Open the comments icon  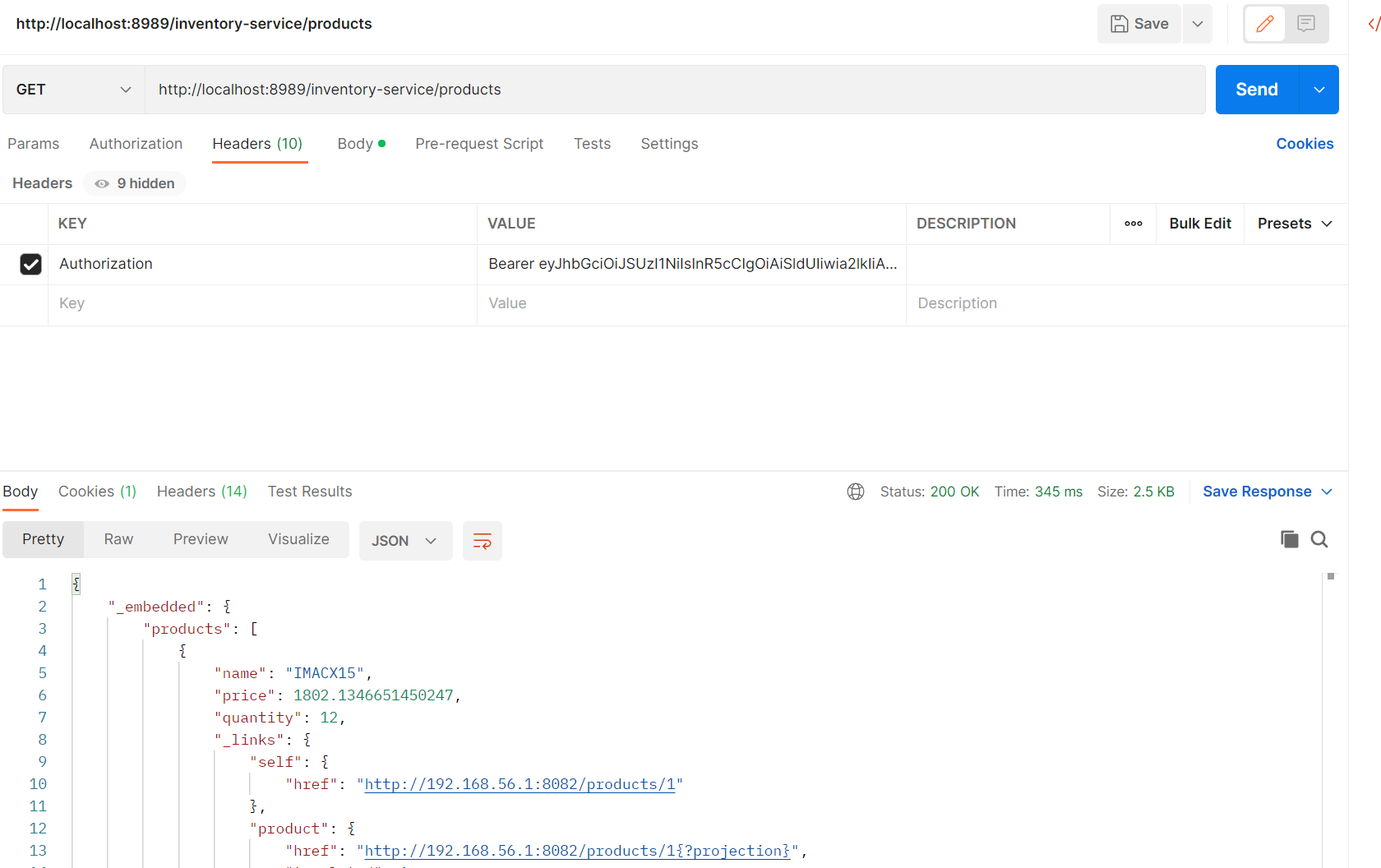(x=1306, y=24)
